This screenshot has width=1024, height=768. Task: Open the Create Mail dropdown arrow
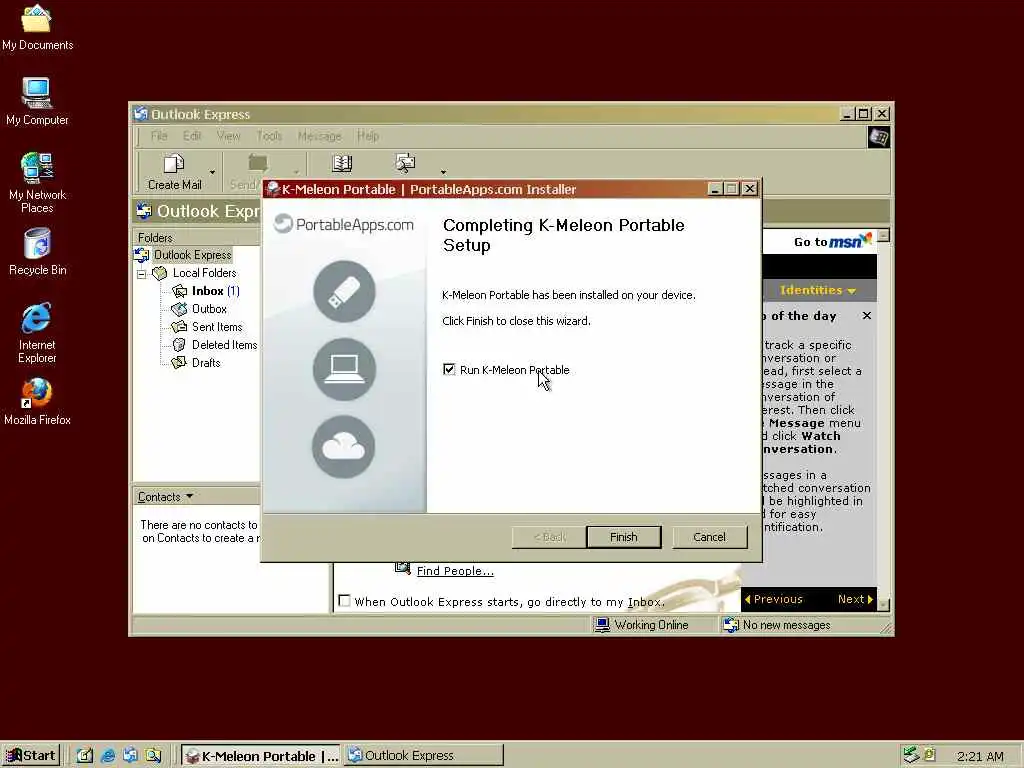tap(212, 172)
